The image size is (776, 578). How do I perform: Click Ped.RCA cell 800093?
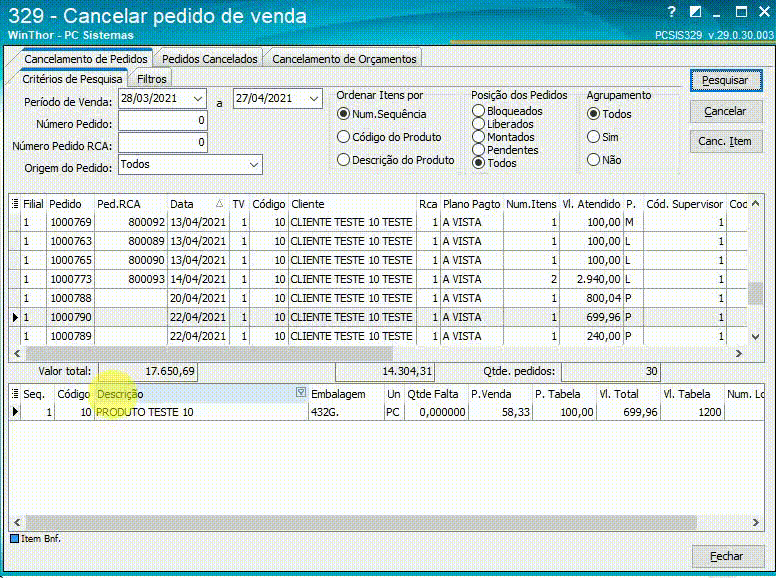coord(131,279)
